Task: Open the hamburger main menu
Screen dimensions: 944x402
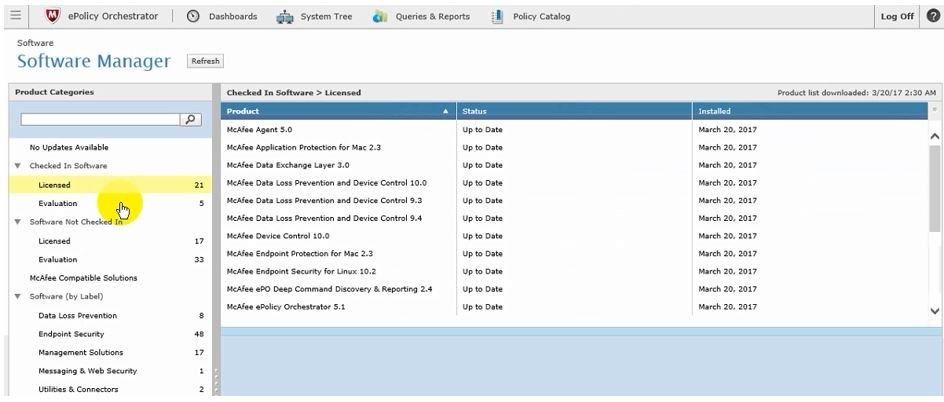Action: pyautogui.click(x=15, y=16)
